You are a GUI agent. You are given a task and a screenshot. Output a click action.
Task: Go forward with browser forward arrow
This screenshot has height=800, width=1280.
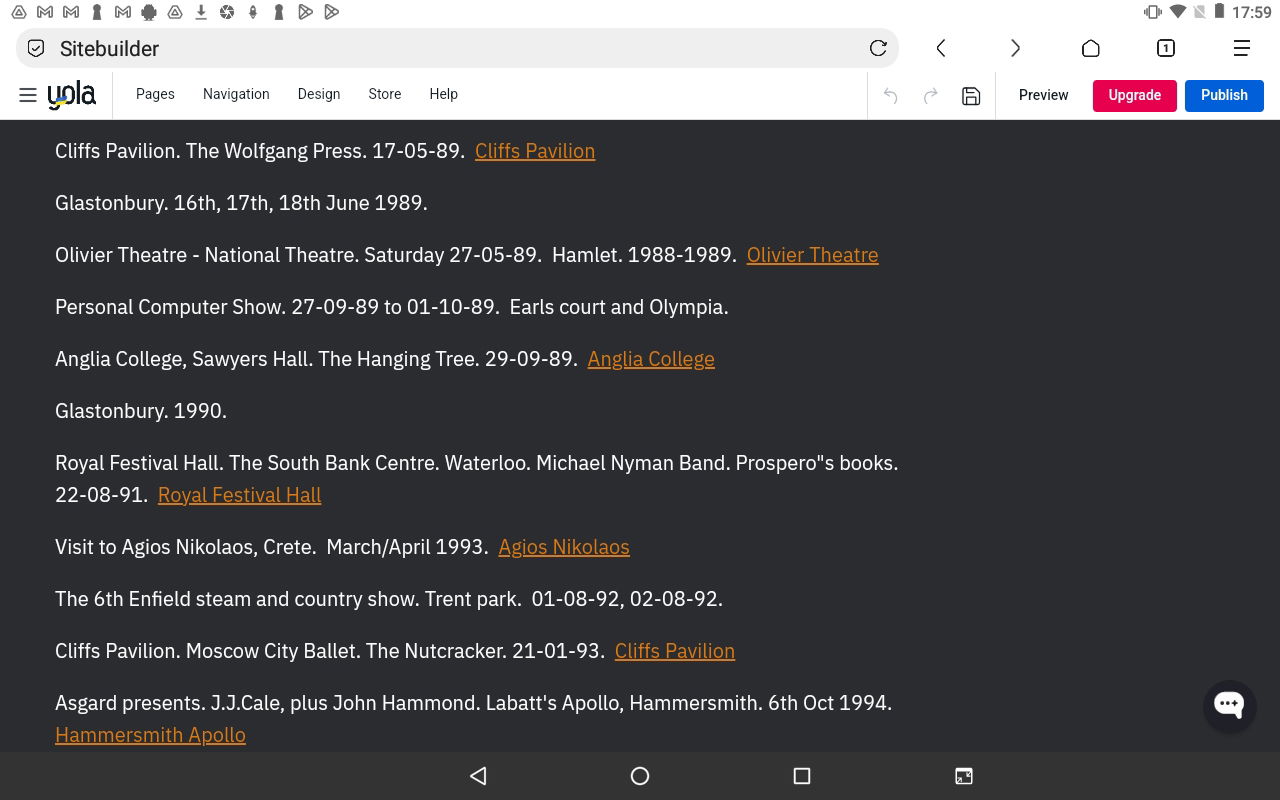click(x=1015, y=48)
